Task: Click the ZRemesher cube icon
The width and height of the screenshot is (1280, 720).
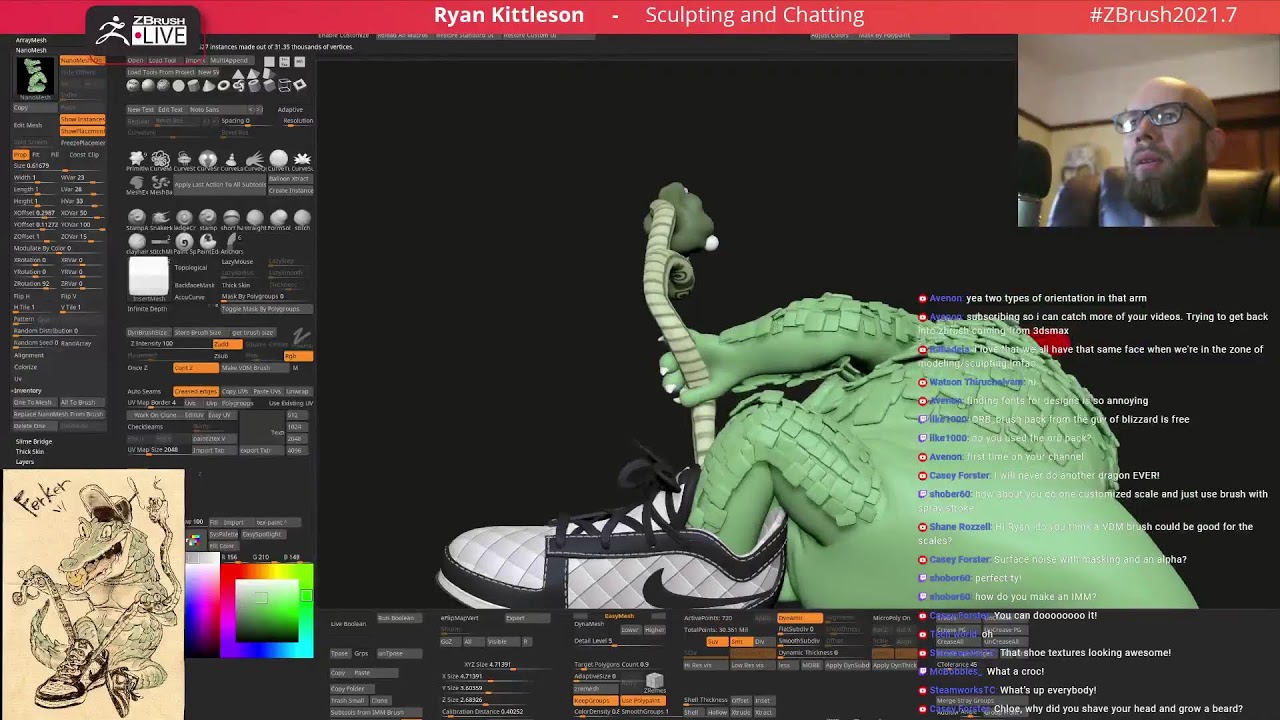Action: pyautogui.click(x=654, y=683)
